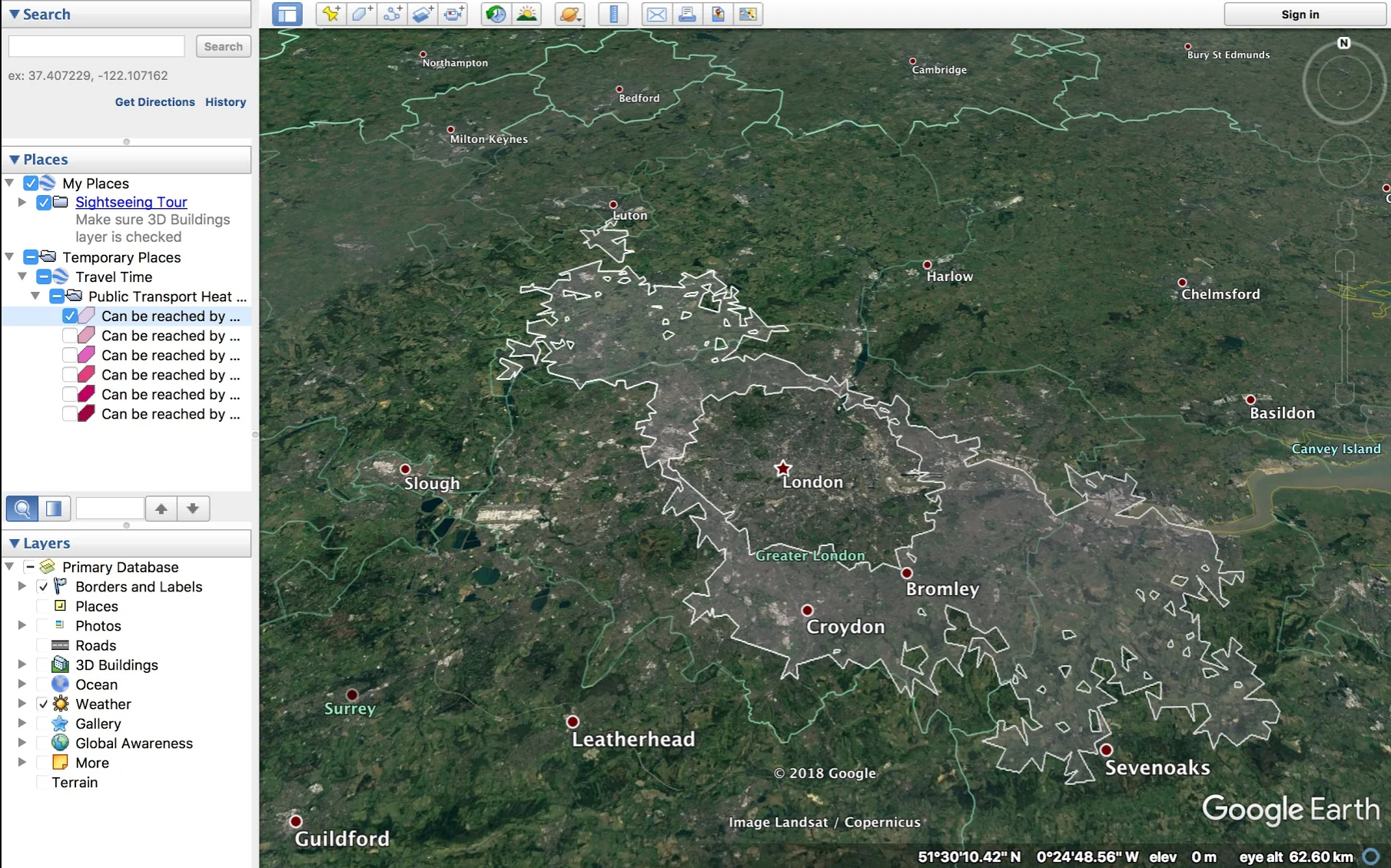Collapse Travel Time item

[22, 277]
